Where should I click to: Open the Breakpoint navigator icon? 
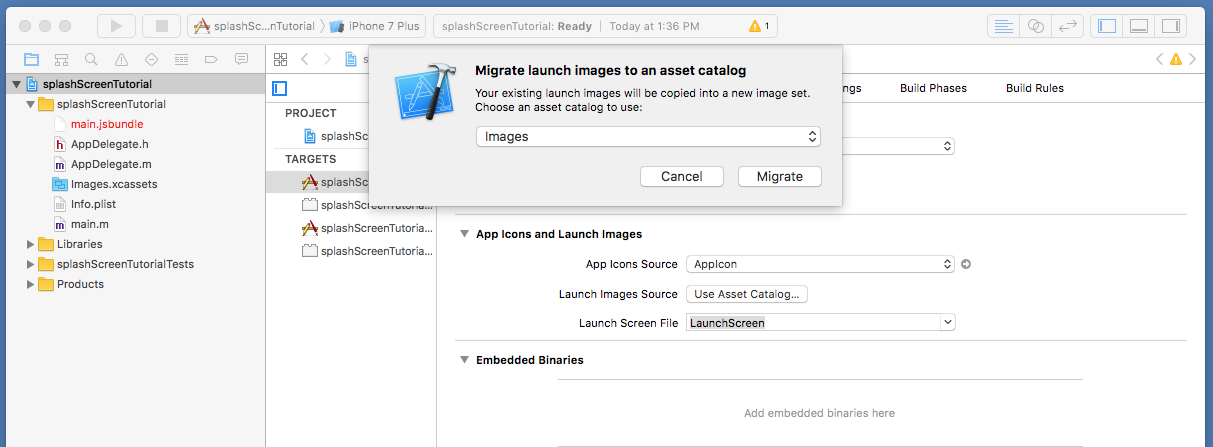211,59
